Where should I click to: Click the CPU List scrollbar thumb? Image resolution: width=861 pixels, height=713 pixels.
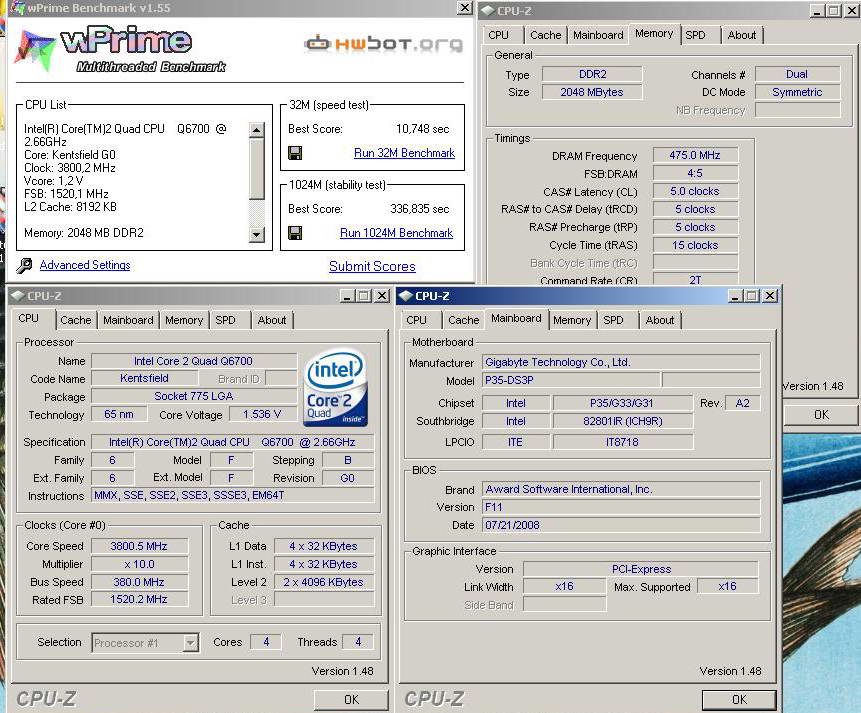pyautogui.click(x=256, y=168)
